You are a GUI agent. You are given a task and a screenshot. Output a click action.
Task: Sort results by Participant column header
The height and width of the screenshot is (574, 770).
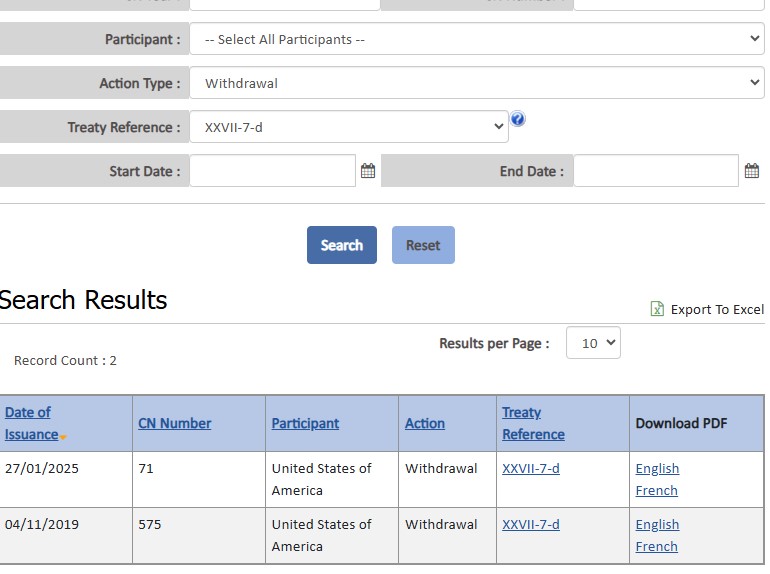click(x=305, y=423)
